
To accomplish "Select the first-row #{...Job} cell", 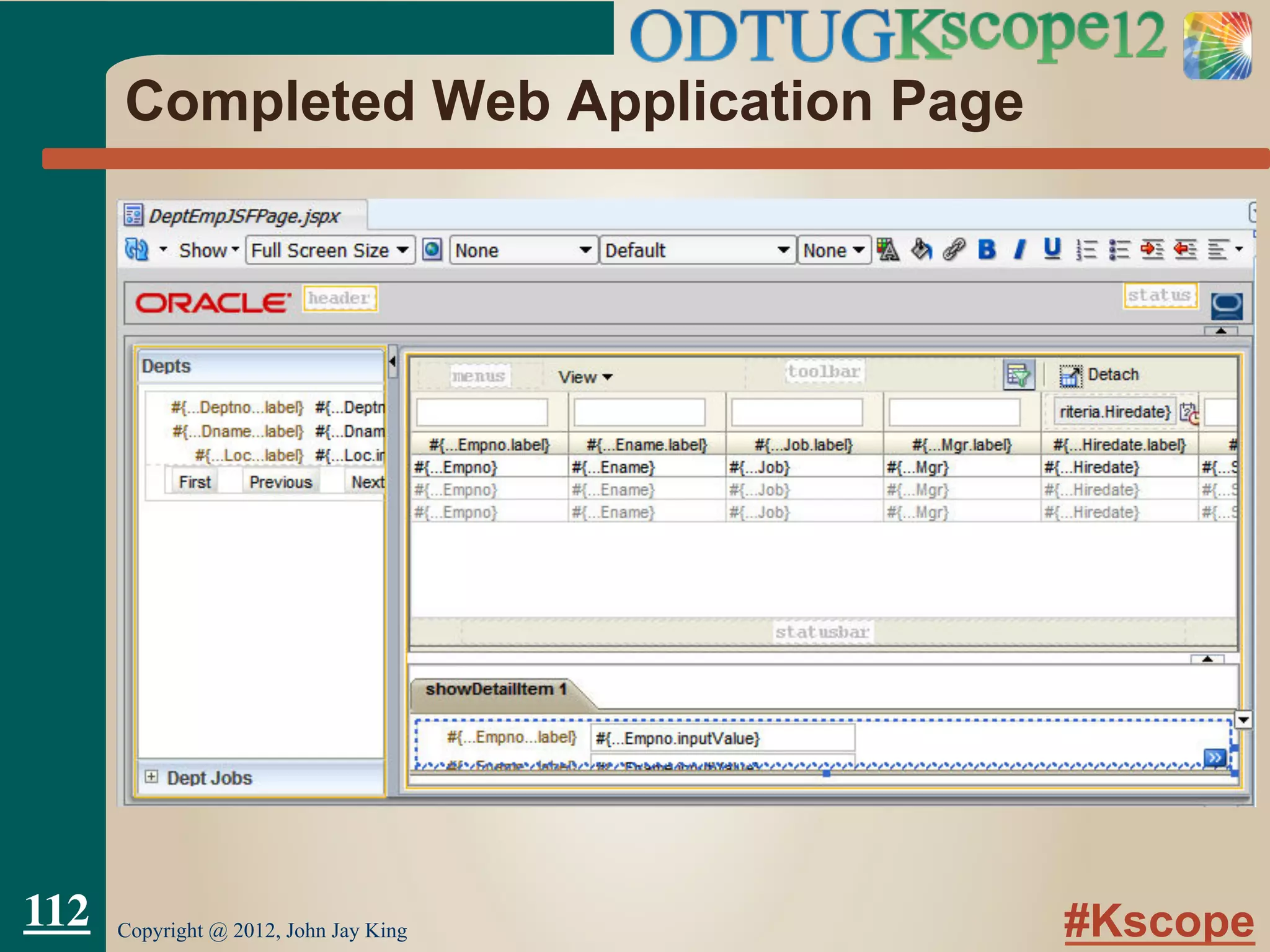I will [804, 467].
